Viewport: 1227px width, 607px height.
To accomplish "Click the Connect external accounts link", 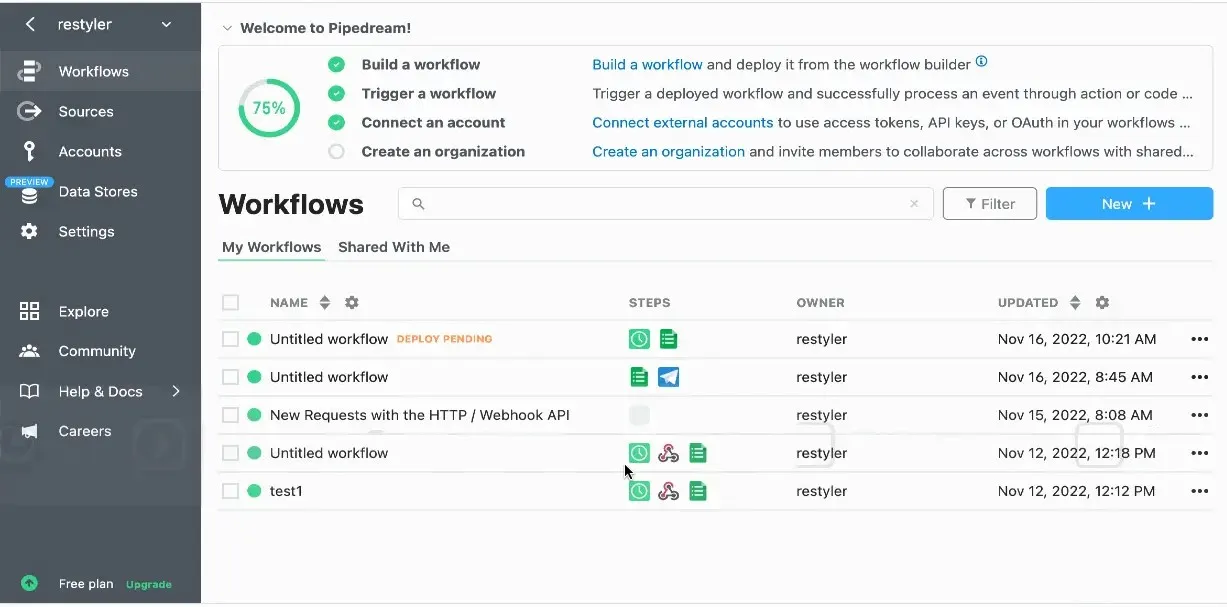I will tap(681, 122).
